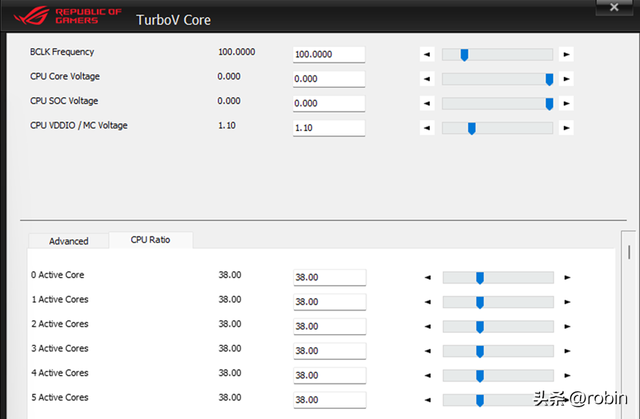This screenshot has height=419, width=640.
Task: Increase CPU VDDIO / MC Voltage right arrow
Action: point(567,128)
